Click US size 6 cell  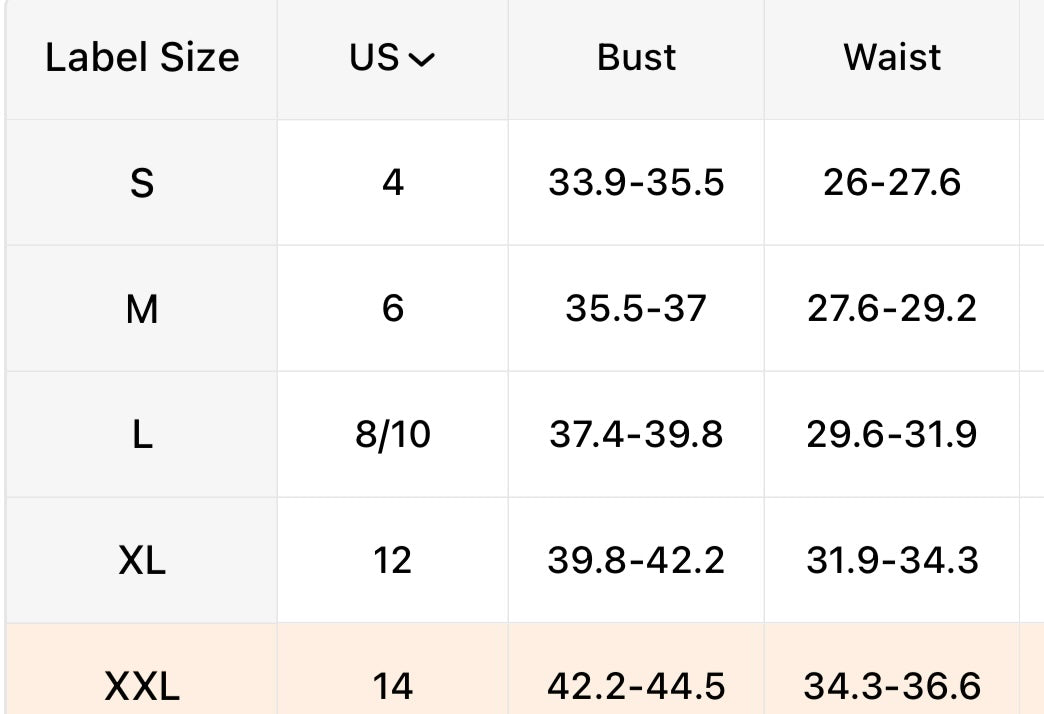pyautogui.click(x=393, y=309)
